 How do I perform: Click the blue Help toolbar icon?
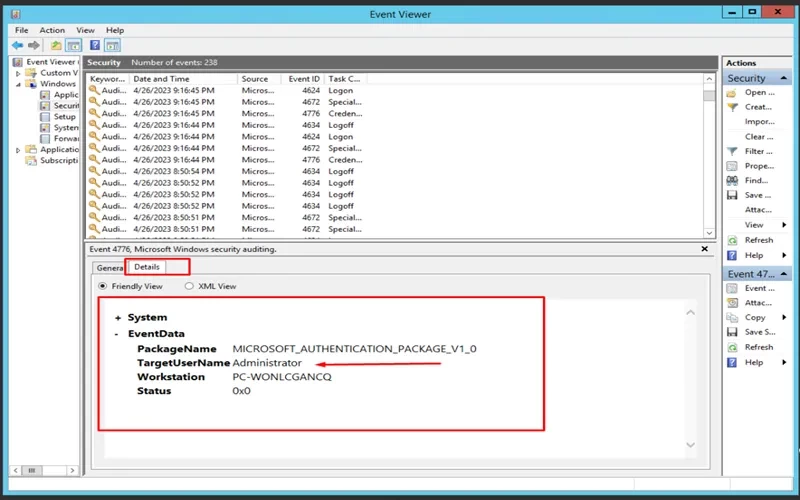[95, 45]
